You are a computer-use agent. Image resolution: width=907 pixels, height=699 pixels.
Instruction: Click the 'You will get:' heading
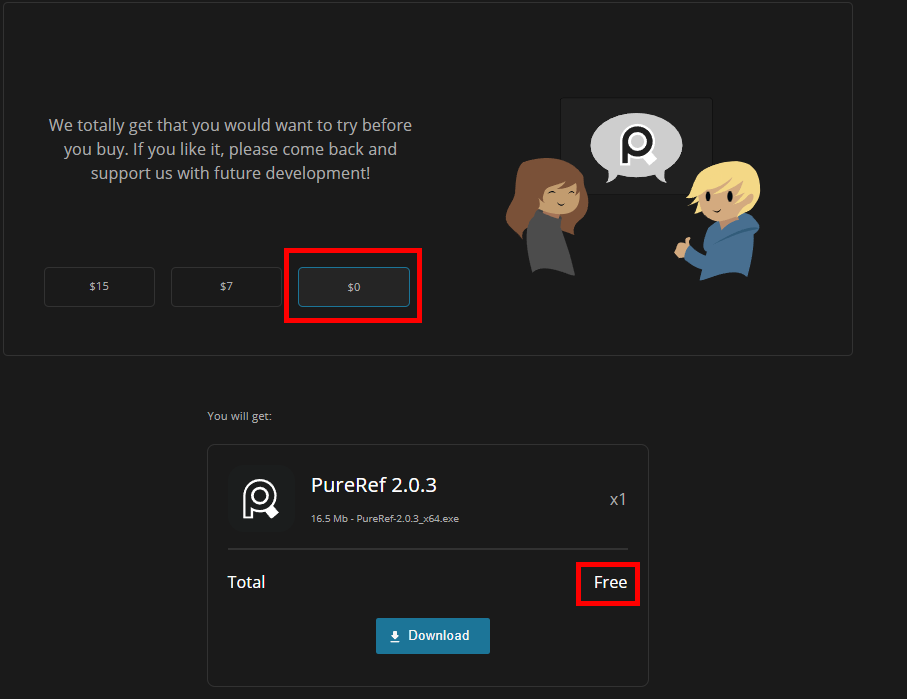[x=239, y=416]
